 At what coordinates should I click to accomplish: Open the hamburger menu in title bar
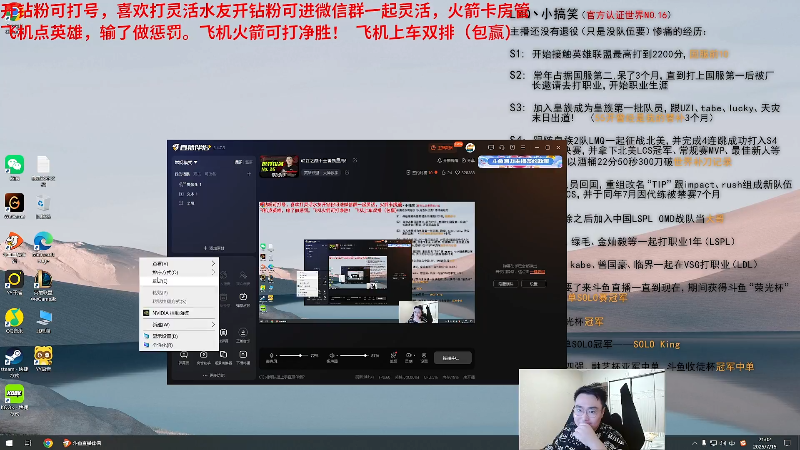(523, 147)
